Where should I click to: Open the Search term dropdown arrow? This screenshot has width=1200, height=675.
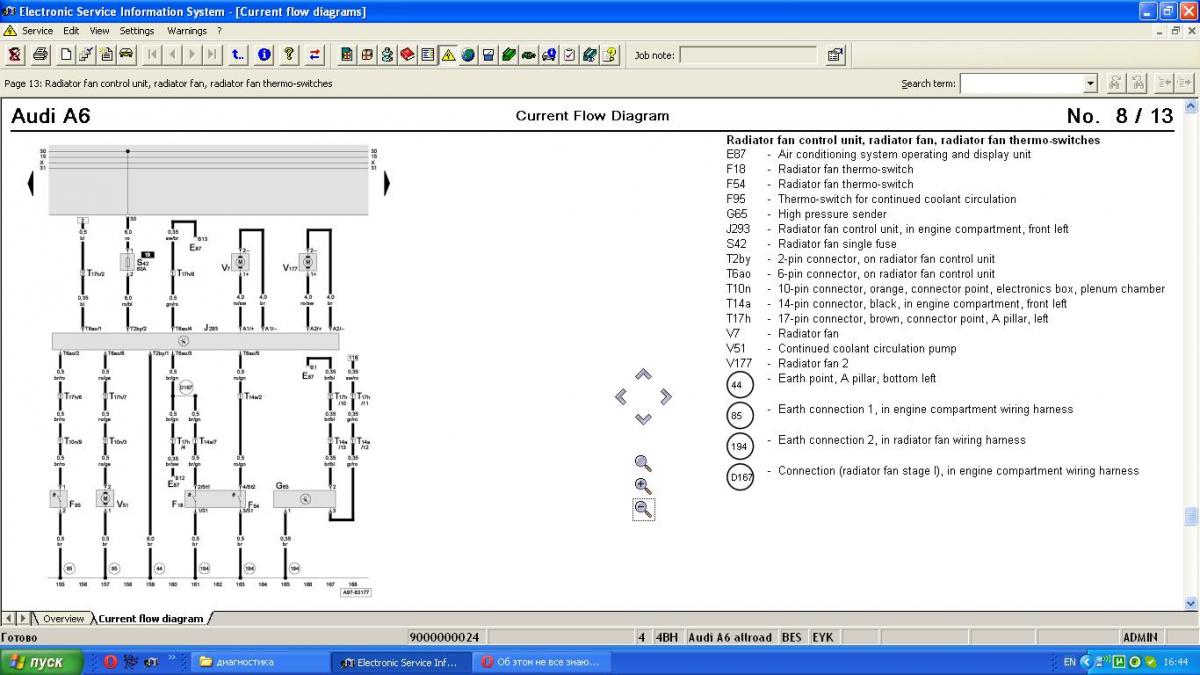tap(1090, 84)
